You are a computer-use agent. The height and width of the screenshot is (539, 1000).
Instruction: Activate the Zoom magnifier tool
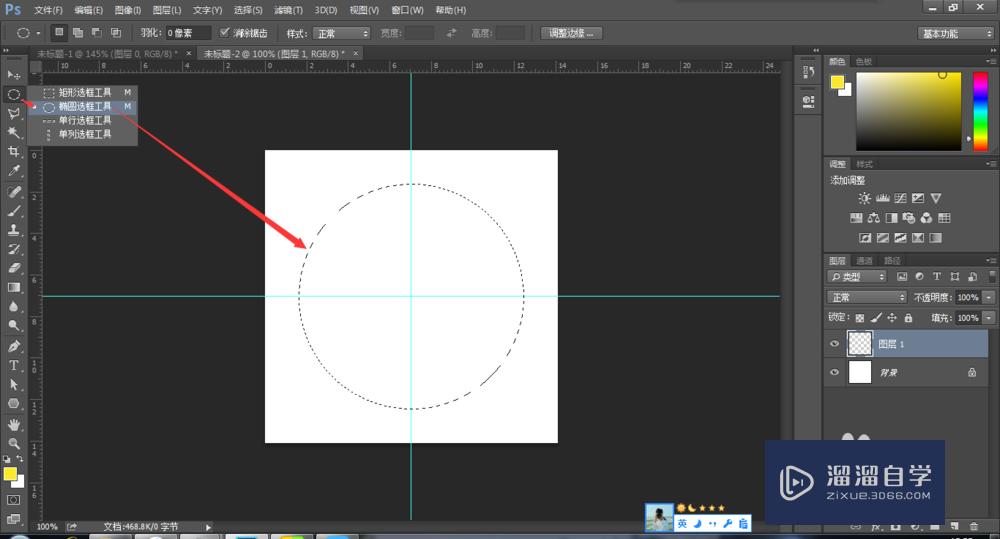14,442
